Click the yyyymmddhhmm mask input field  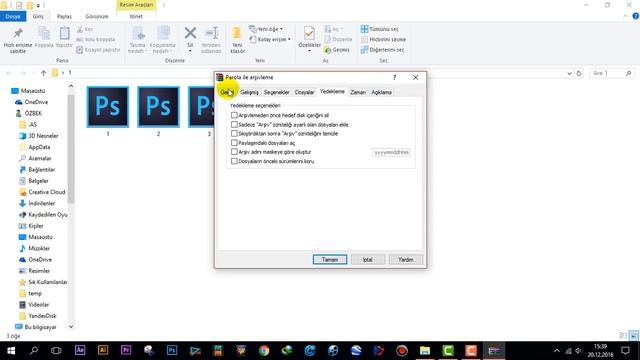coord(391,152)
